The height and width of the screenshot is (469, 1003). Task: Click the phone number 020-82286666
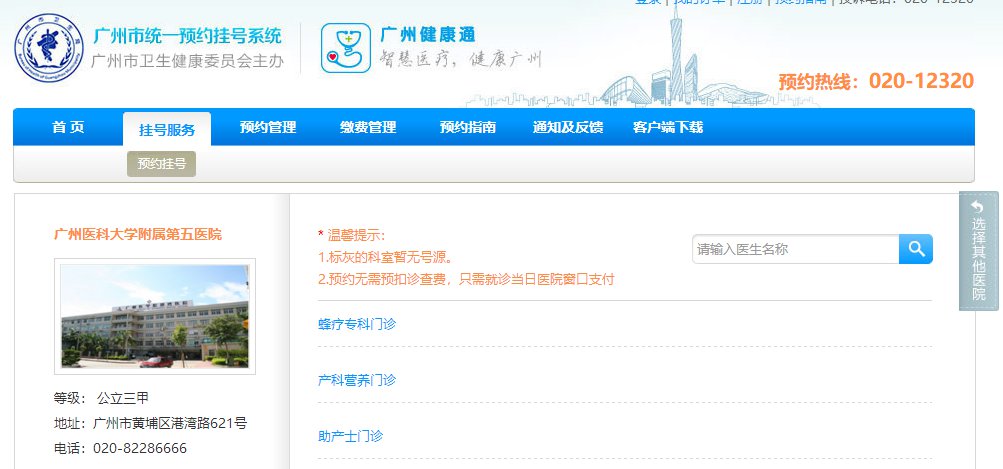coord(140,448)
